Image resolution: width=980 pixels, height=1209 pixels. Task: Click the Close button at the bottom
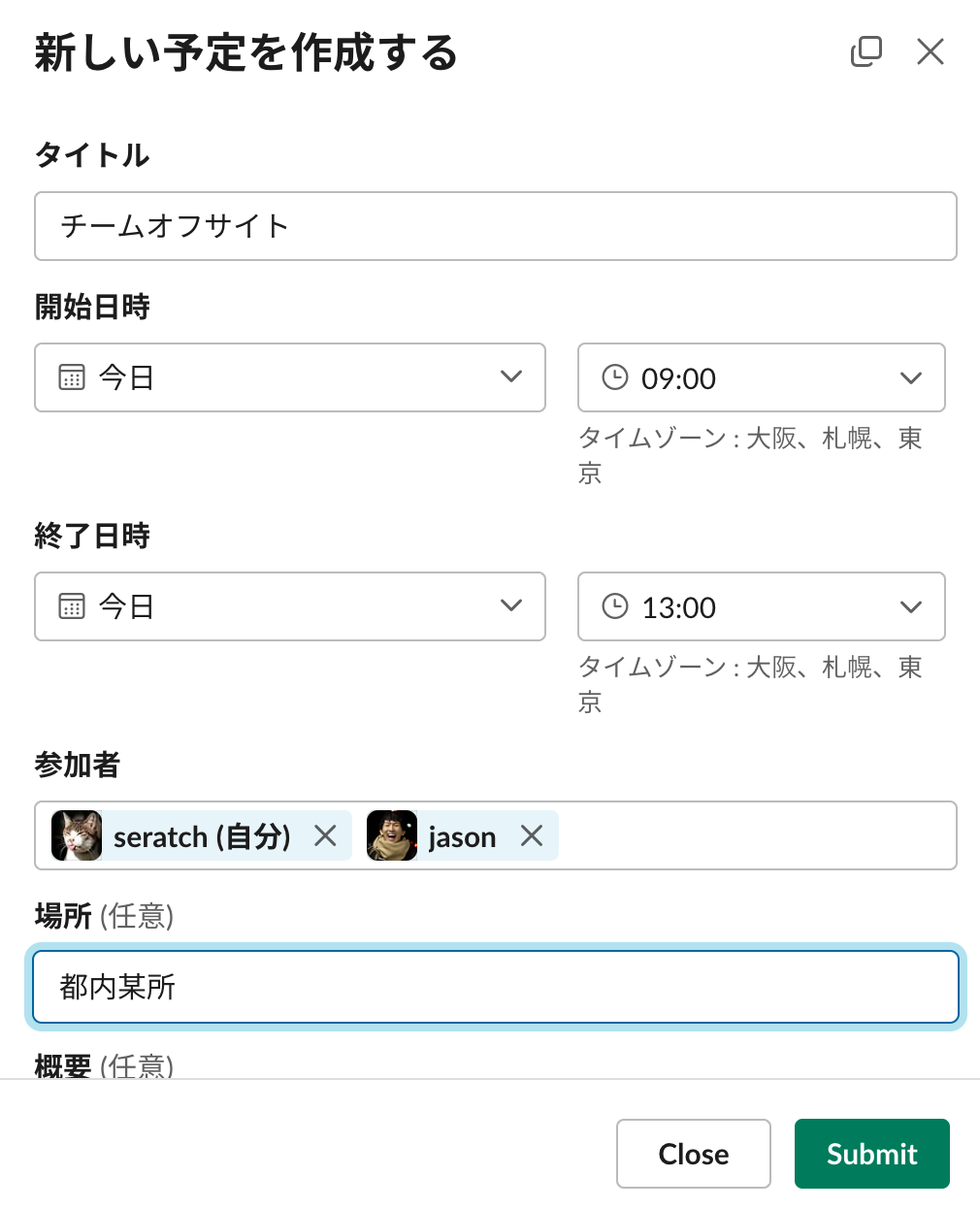coord(693,1154)
